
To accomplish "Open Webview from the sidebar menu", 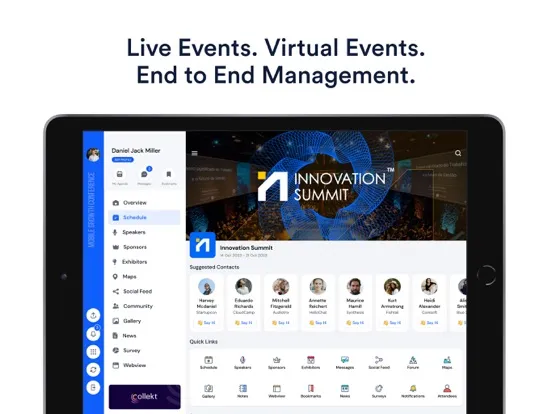I will pyautogui.click(x=144, y=365).
